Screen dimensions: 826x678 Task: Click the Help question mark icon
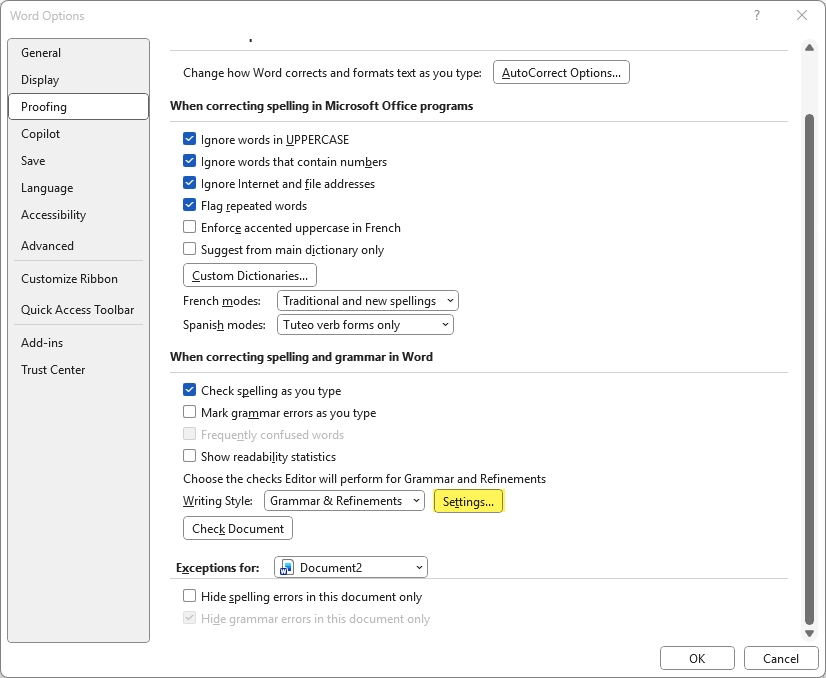pyautogui.click(x=757, y=16)
